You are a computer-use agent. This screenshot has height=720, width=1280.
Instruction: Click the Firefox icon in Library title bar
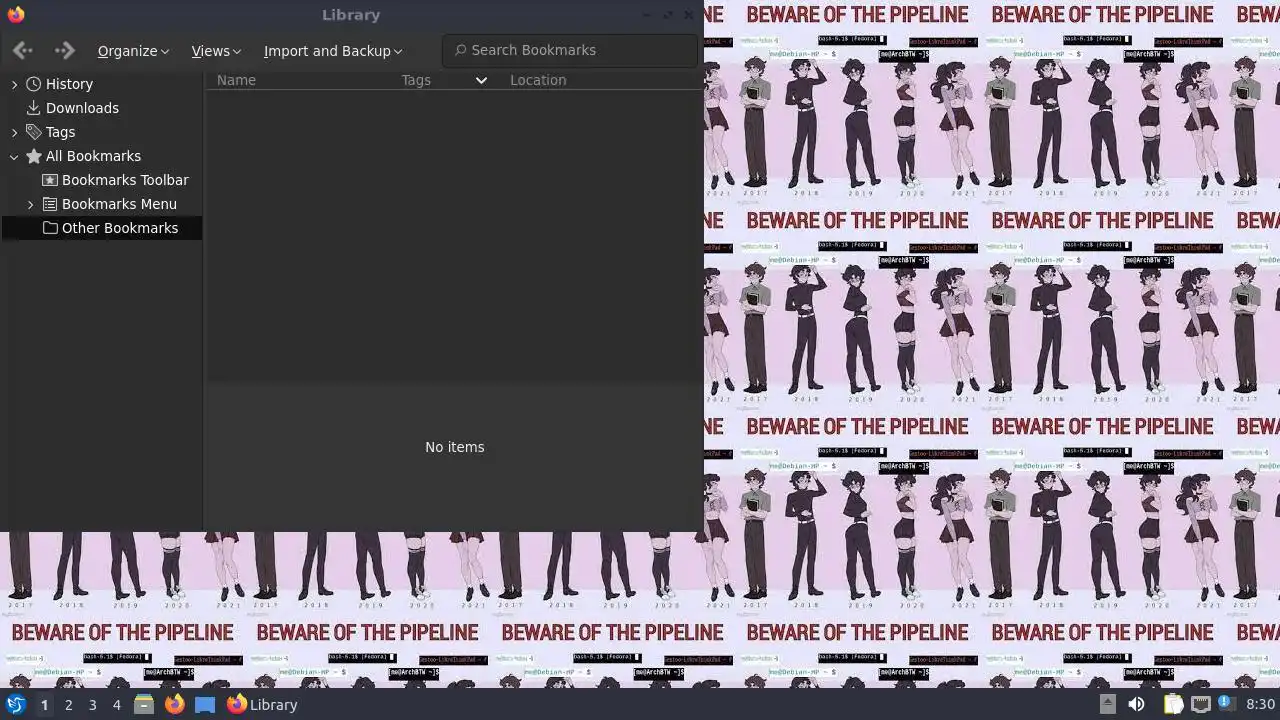click(x=15, y=14)
